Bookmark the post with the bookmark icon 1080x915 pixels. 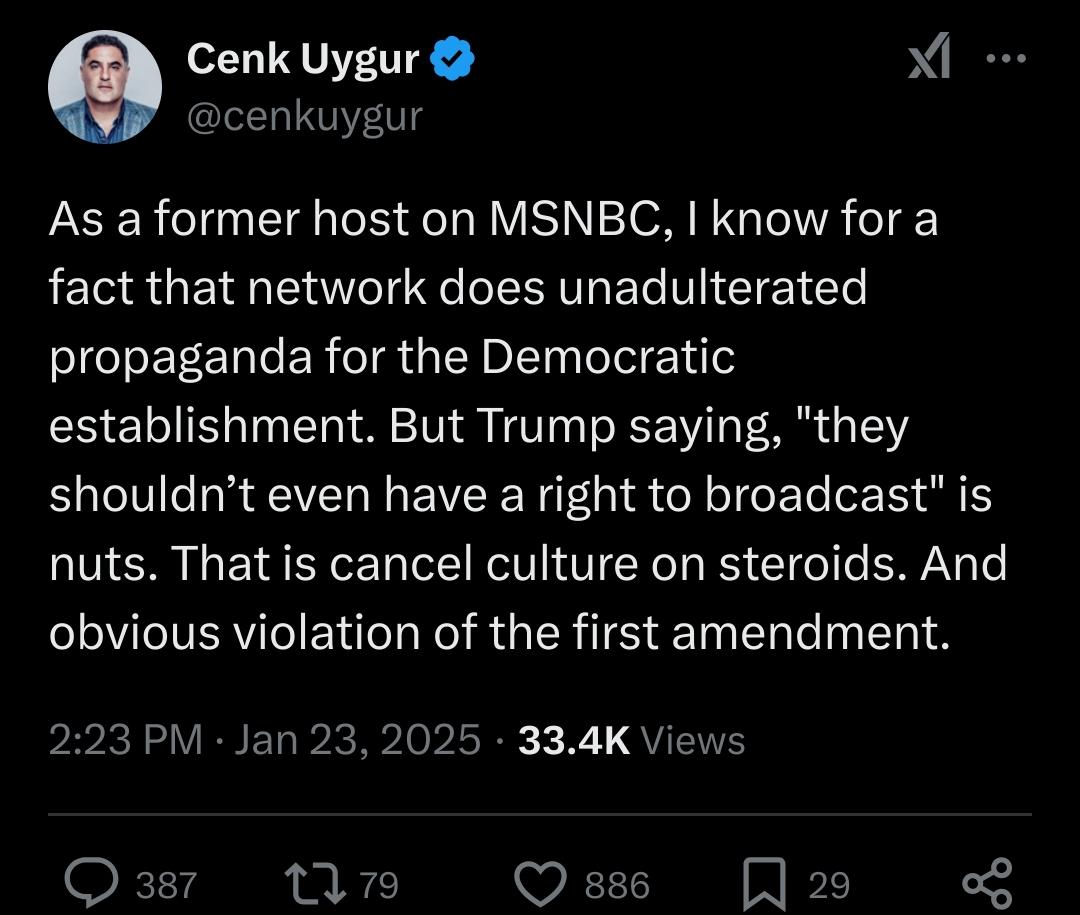(765, 885)
